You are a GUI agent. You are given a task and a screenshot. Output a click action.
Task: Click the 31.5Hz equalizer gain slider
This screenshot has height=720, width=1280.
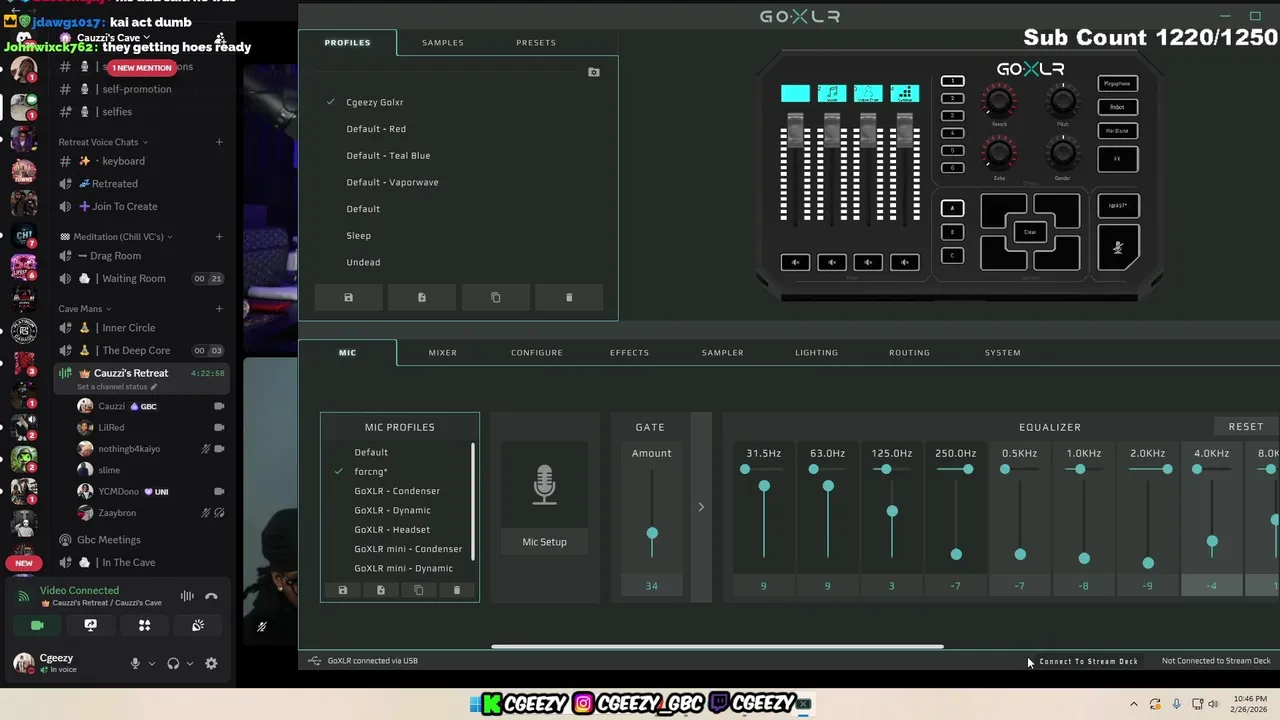tap(764, 486)
